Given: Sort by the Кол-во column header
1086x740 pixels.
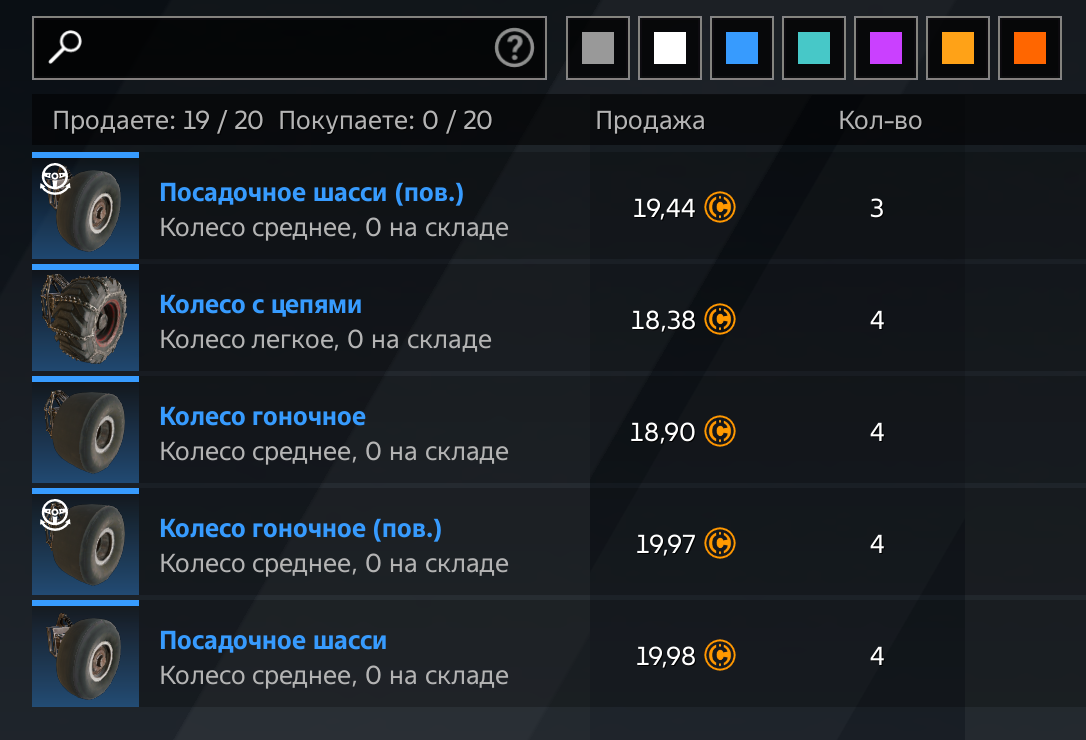Looking at the screenshot, I should pyautogui.click(x=880, y=121).
